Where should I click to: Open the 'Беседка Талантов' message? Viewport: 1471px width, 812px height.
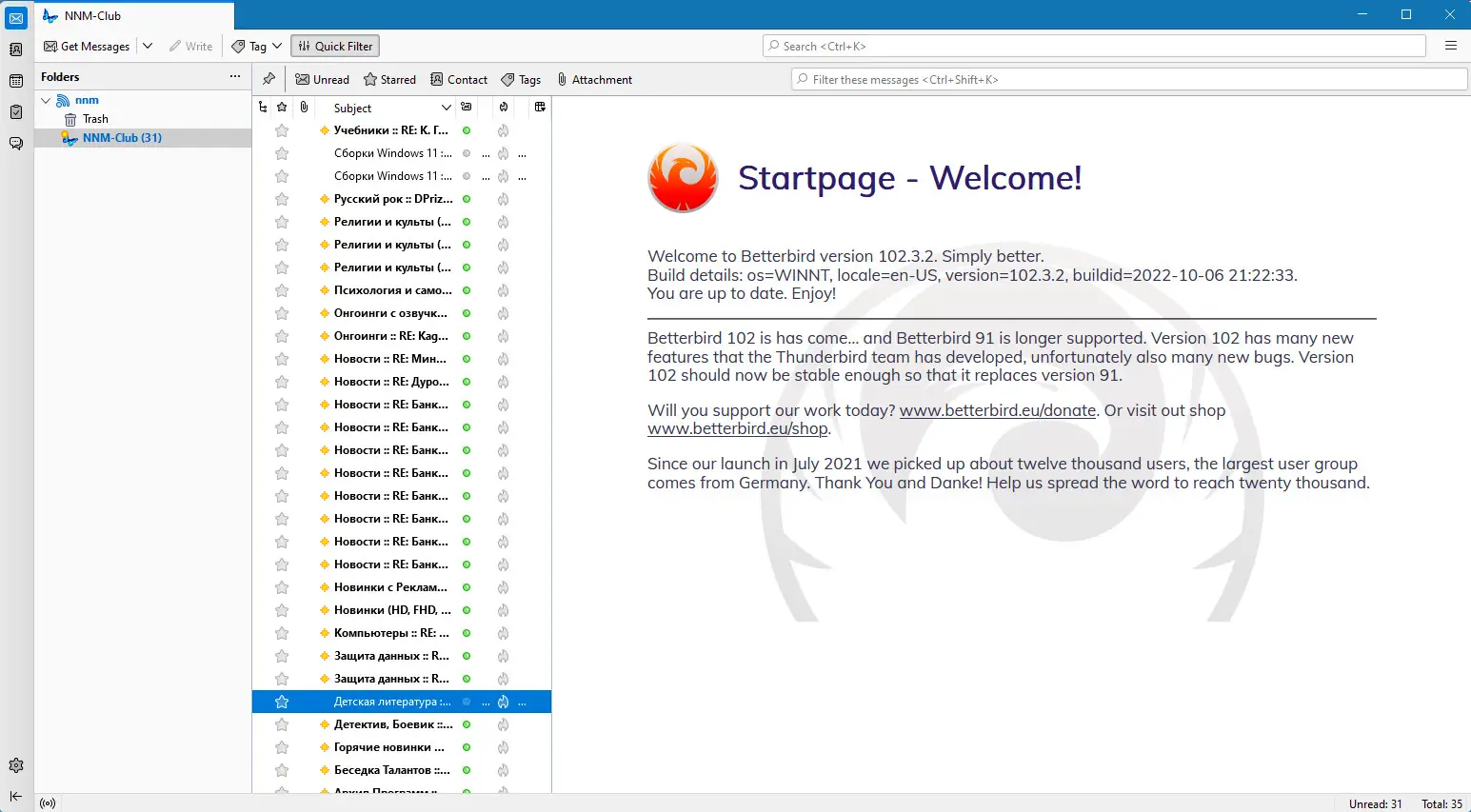point(392,770)
